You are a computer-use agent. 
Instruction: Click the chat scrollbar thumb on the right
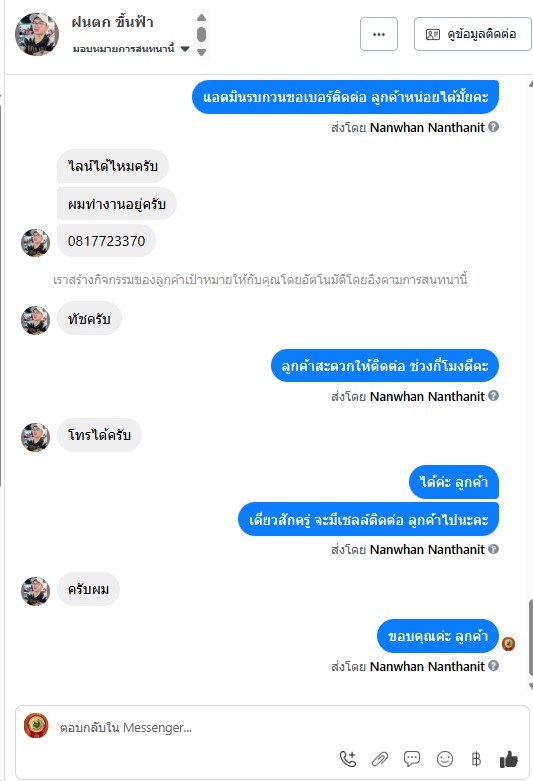531,638
